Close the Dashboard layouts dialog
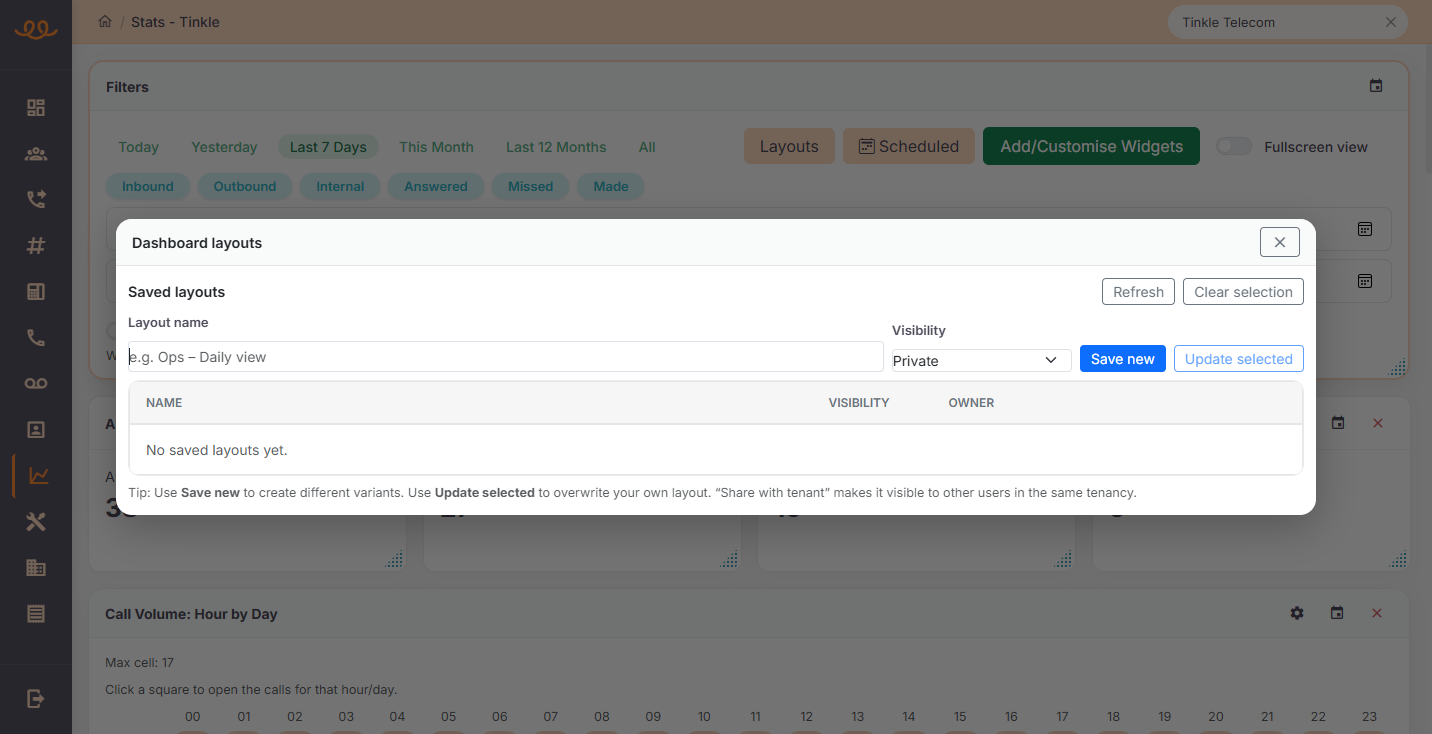The height and width of the screenshot is (734, 1432). (1279, 242)
